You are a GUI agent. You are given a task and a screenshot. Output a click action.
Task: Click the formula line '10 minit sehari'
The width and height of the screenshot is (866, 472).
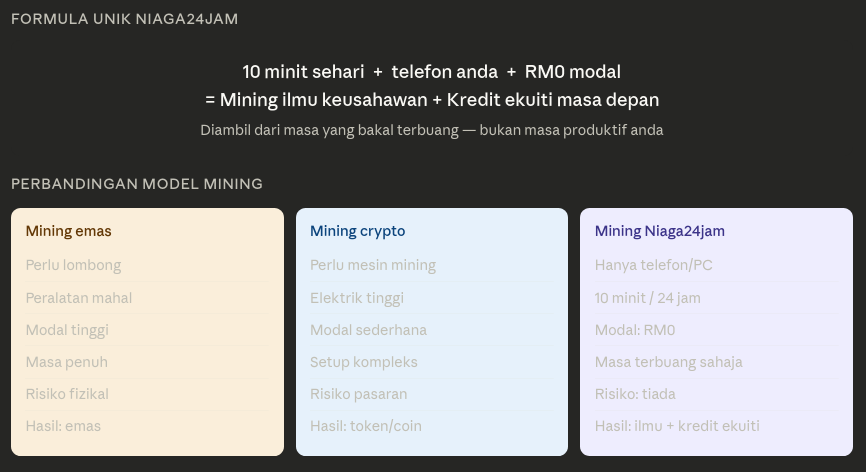click(431, 72)
